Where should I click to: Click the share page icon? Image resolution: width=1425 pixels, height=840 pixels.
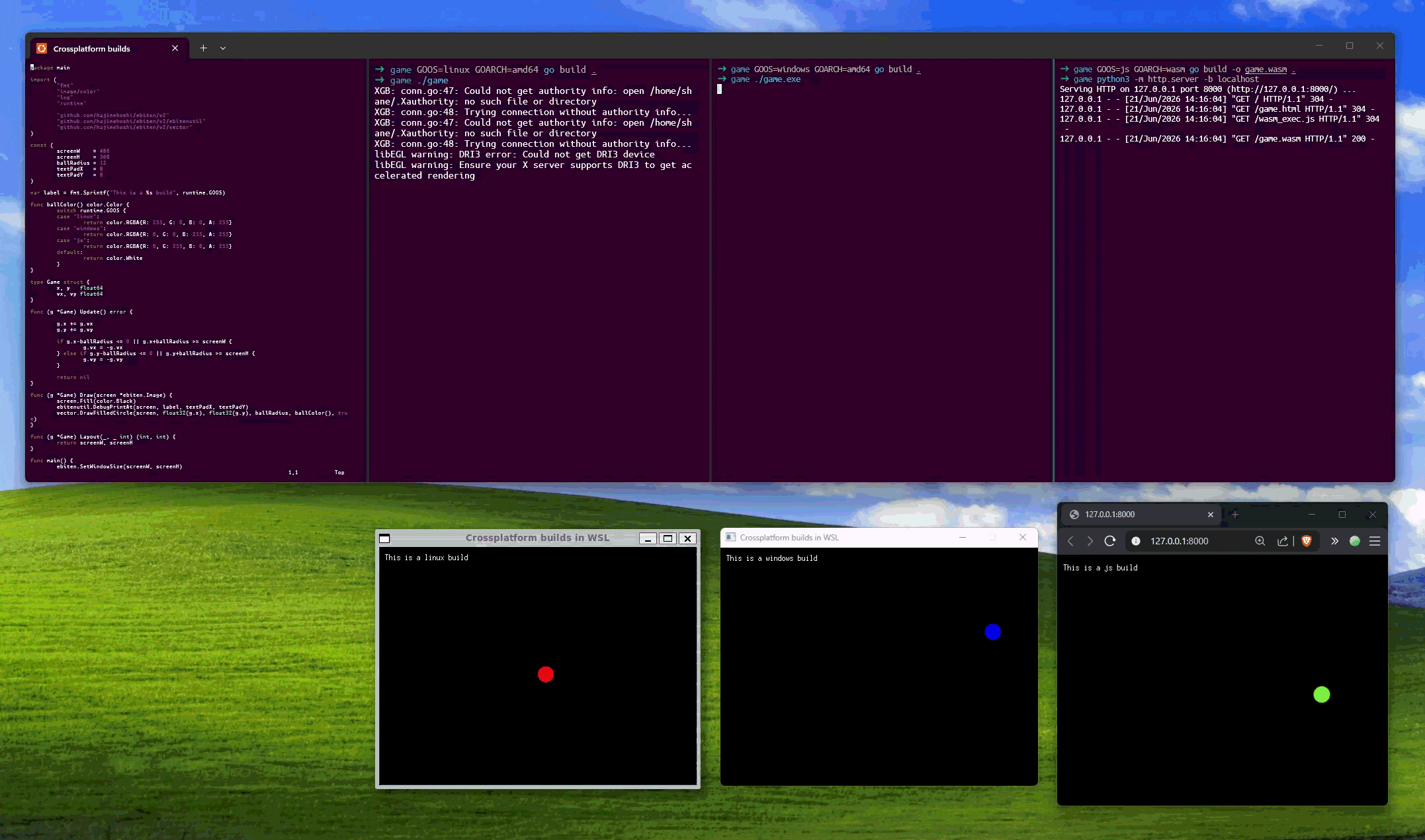(1283, 541)
